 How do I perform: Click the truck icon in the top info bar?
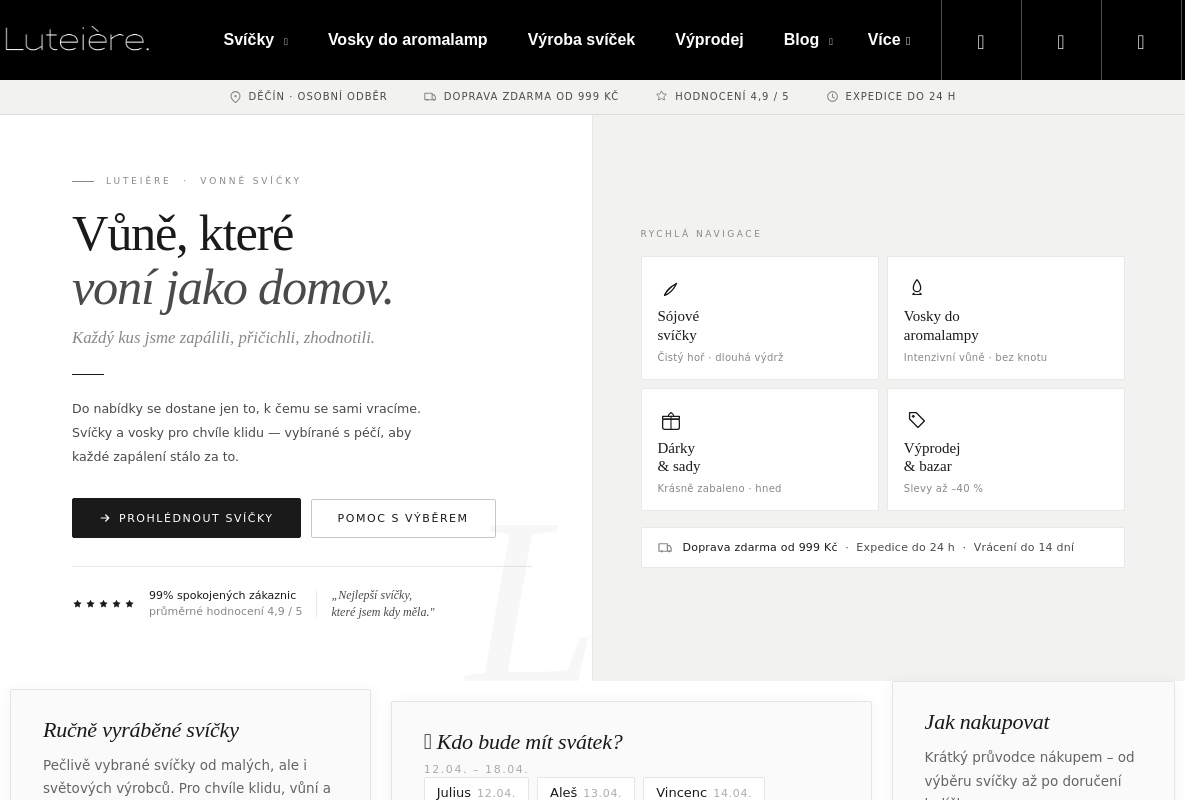point(430,97)
